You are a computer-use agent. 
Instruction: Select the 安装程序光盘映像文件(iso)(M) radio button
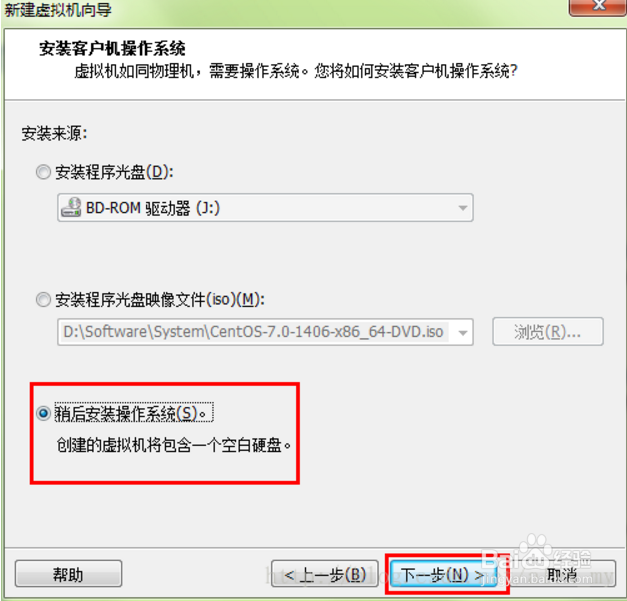(43, 300)
